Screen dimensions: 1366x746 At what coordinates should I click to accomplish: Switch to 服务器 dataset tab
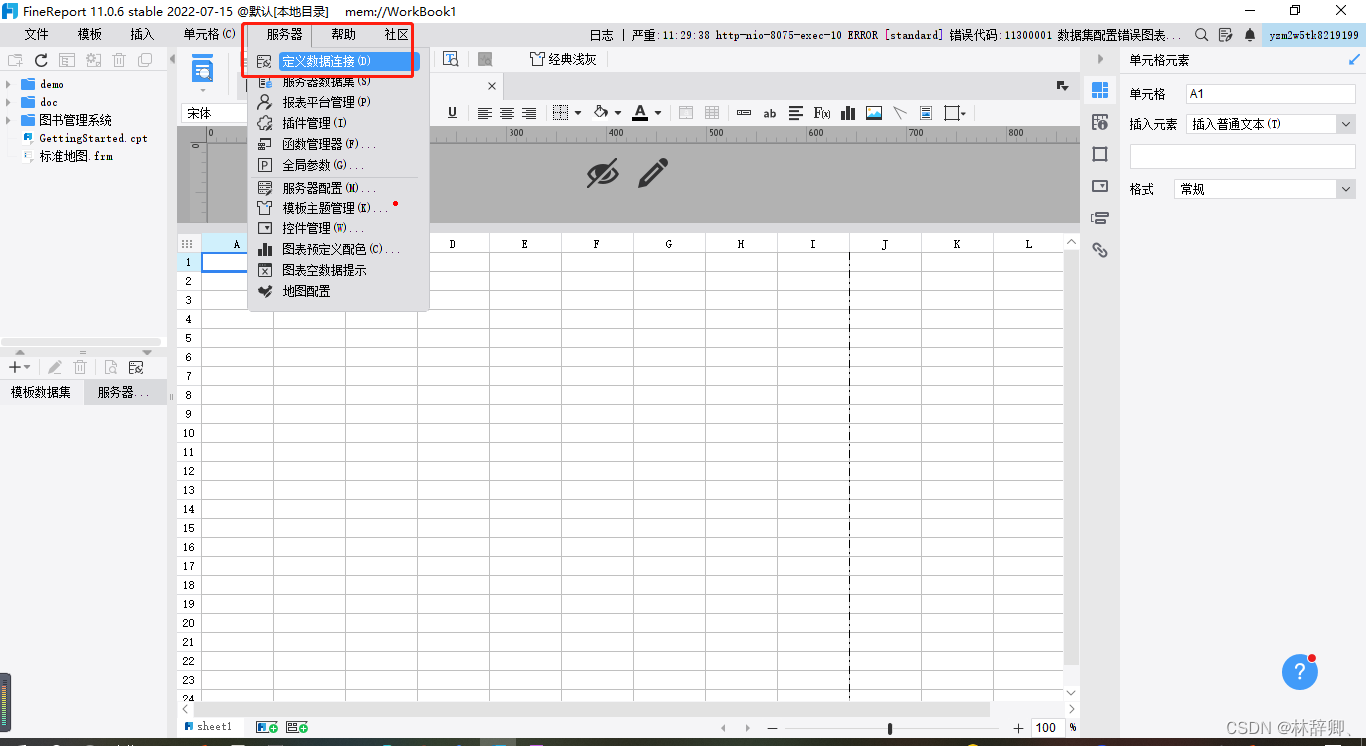click(124, 392)
